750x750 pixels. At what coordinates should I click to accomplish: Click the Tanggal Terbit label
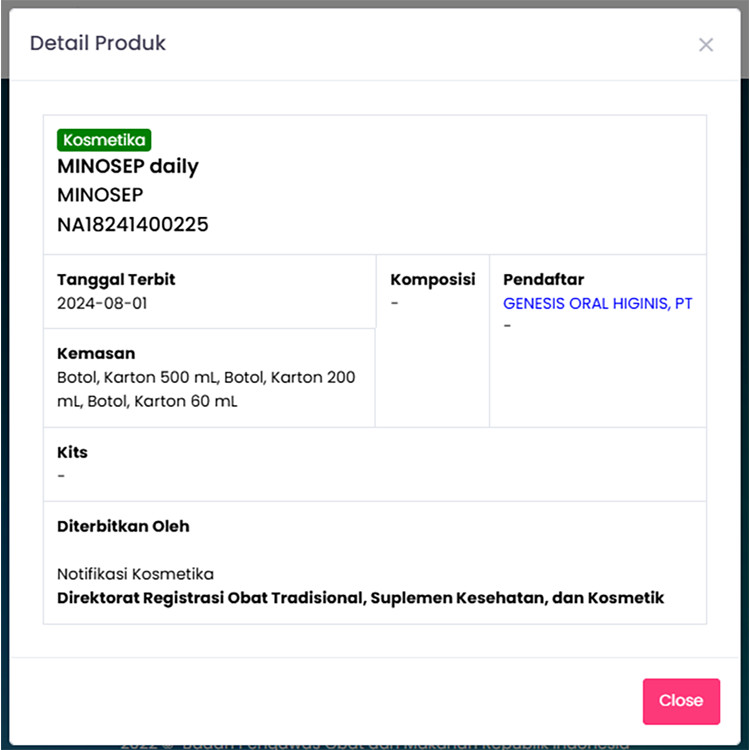pyautogui.click(x=116, y=280)
